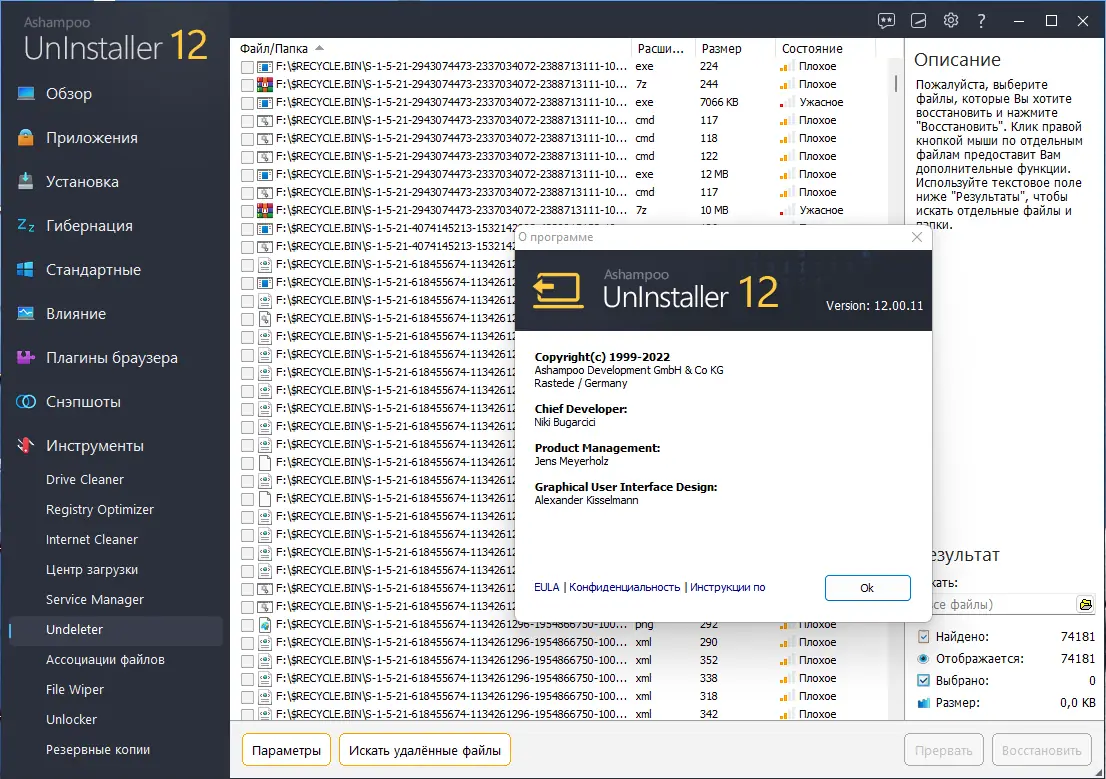The image size is (1106, 779).
Task: Click the WinRAR icon of the 244 7z file
Action: click(265, 84)
